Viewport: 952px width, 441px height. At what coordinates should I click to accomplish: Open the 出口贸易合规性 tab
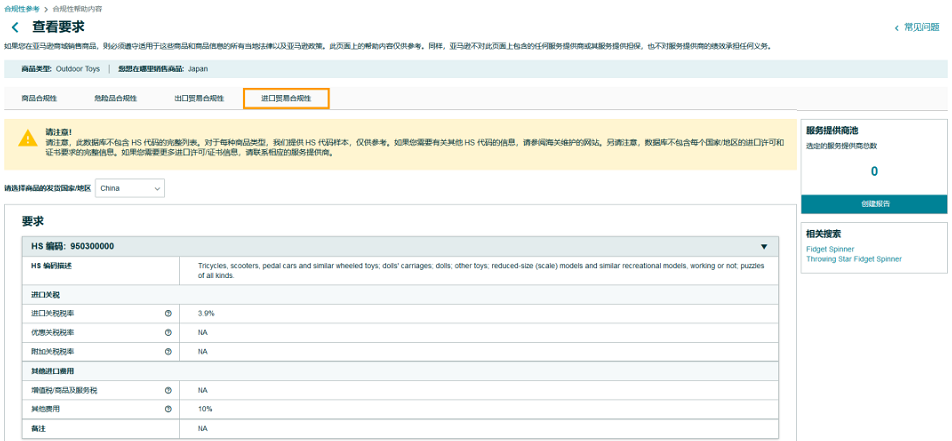click(198, 99)
